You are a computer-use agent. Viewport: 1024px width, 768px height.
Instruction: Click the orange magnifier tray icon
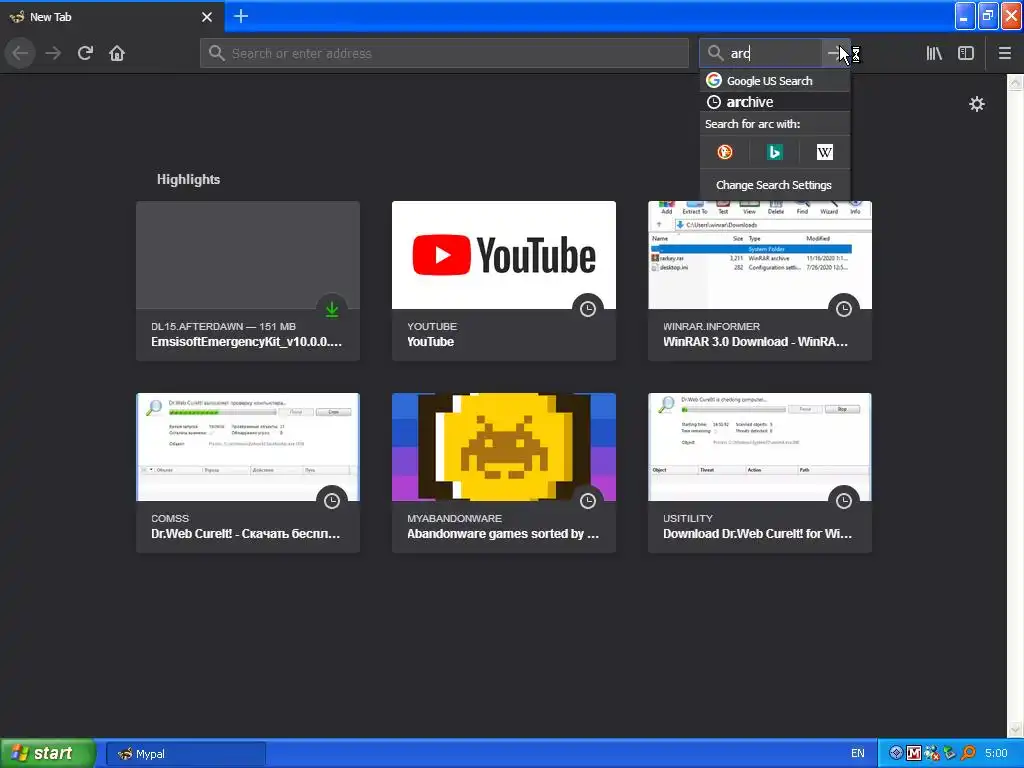[968, 754]
